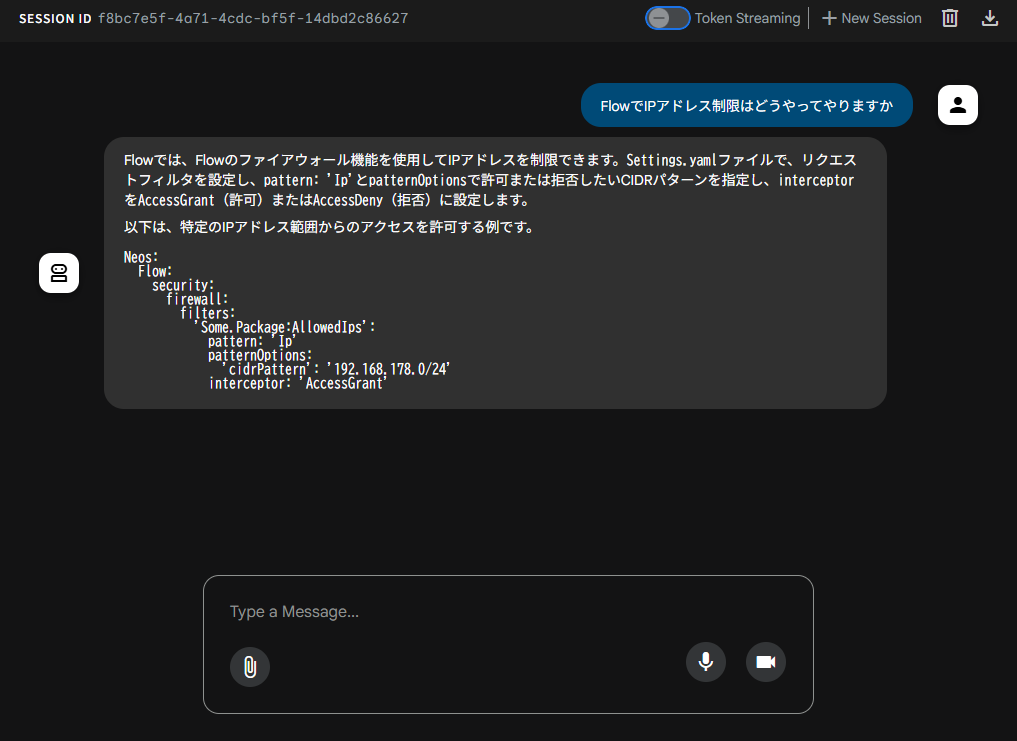Click the SESSION ID label
Image resolution: width=1017 pixels, height=741 pixels.
[x=55, y=19]
